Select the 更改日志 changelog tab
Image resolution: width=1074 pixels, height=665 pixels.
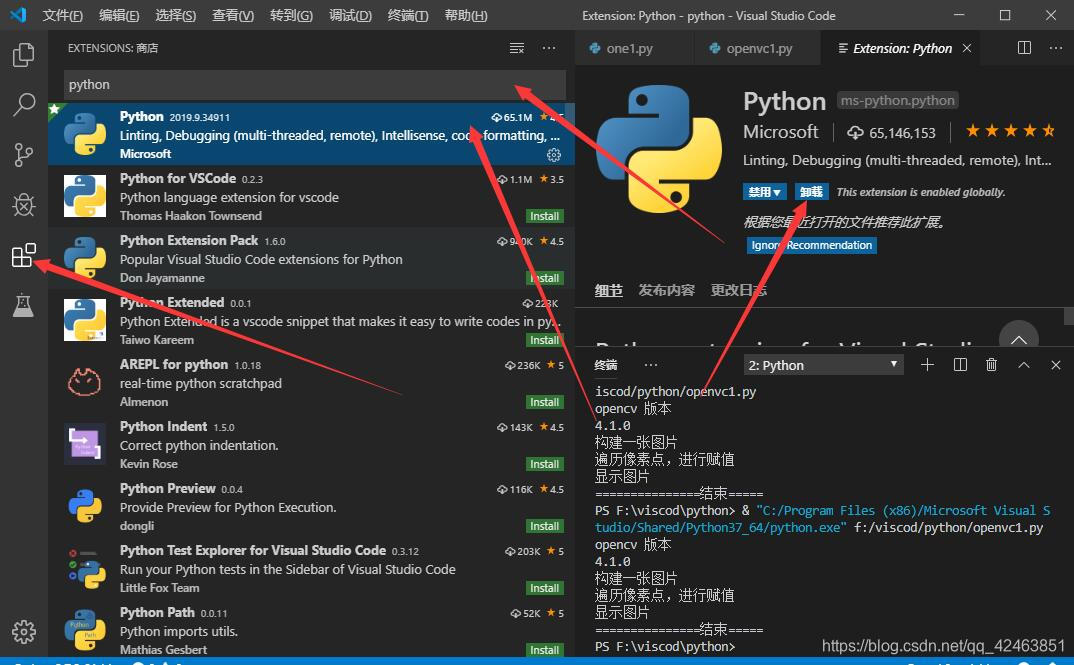tap(738, 290)
